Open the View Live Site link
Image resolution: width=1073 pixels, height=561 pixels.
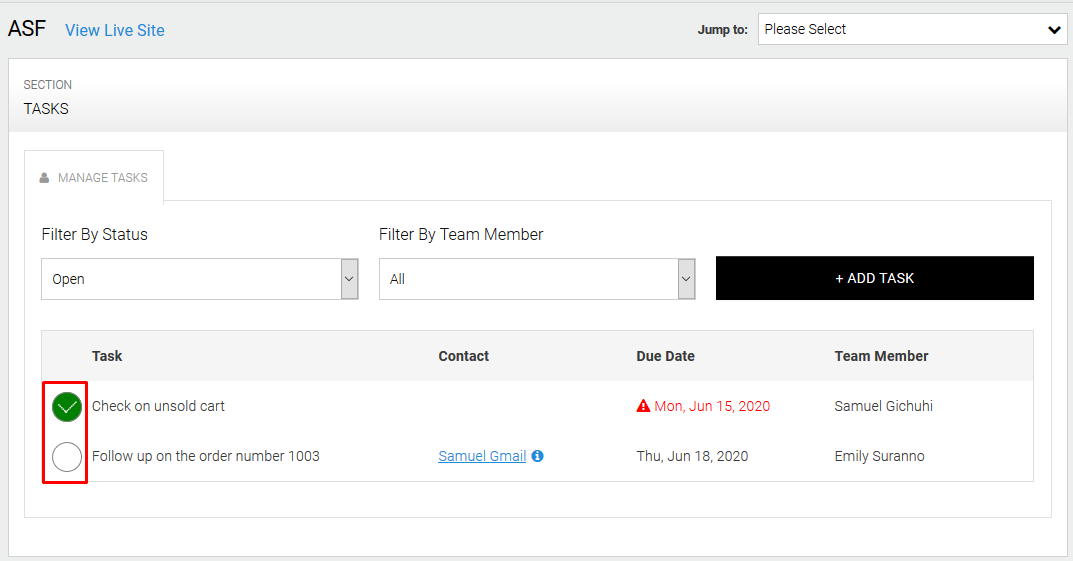[x=114, y=30]
